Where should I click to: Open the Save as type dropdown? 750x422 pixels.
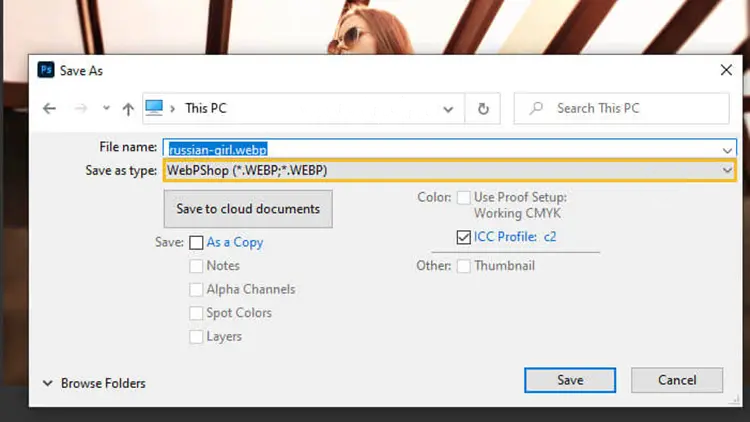450,170
